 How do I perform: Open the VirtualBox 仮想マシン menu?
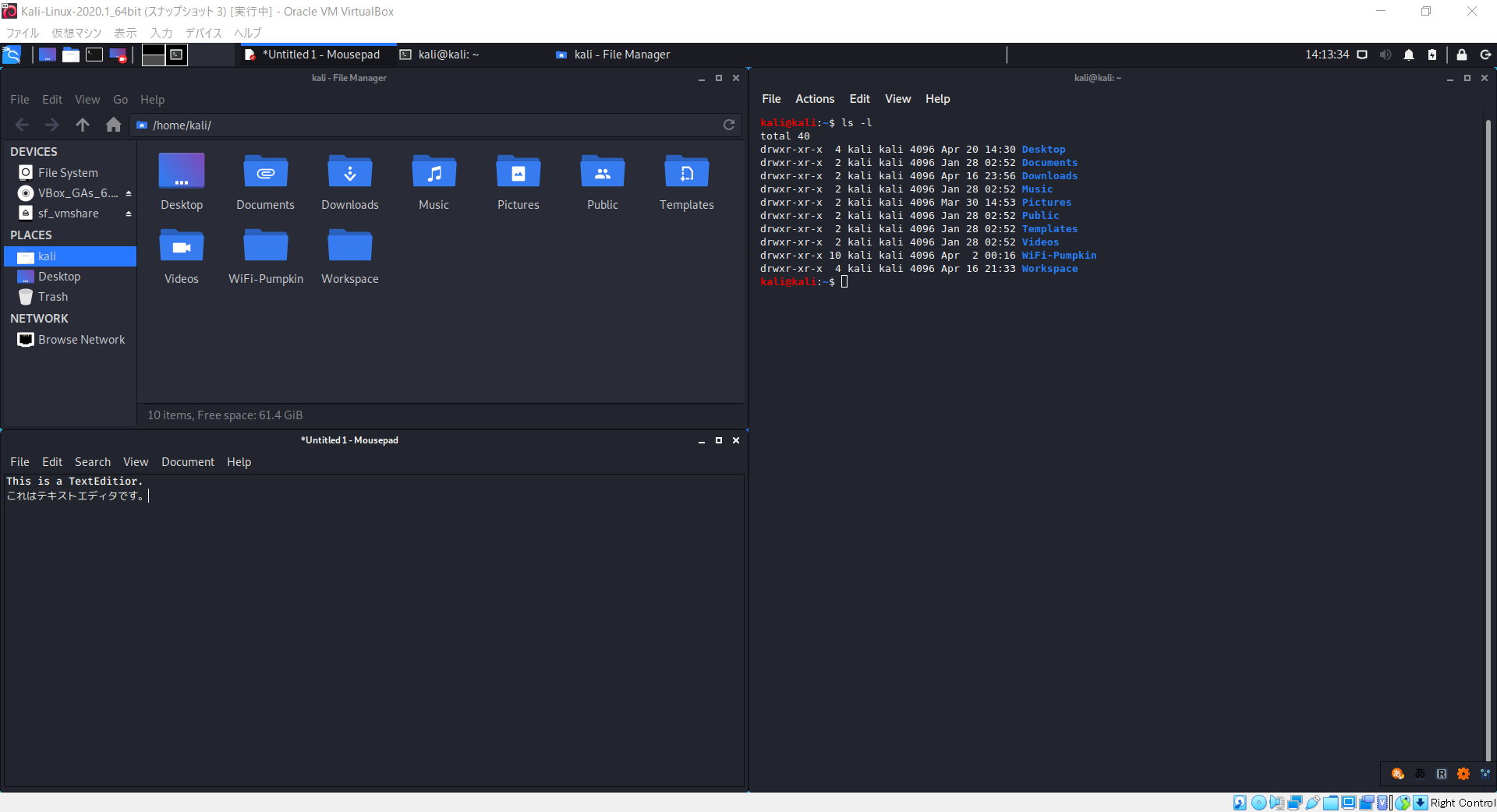point(76,33)
